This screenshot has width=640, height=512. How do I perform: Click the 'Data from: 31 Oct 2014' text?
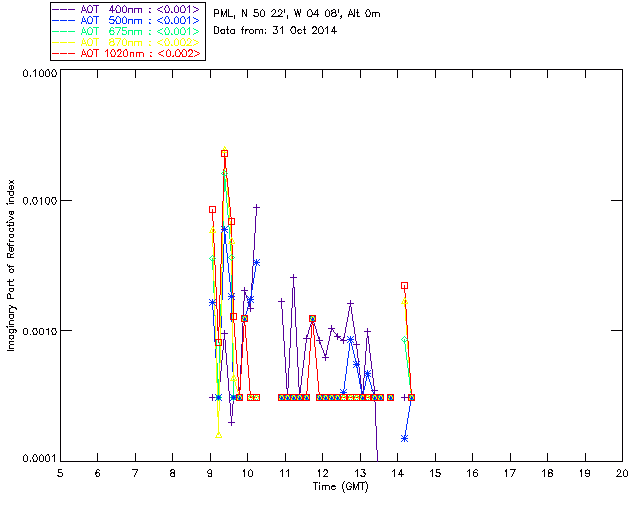275,31
